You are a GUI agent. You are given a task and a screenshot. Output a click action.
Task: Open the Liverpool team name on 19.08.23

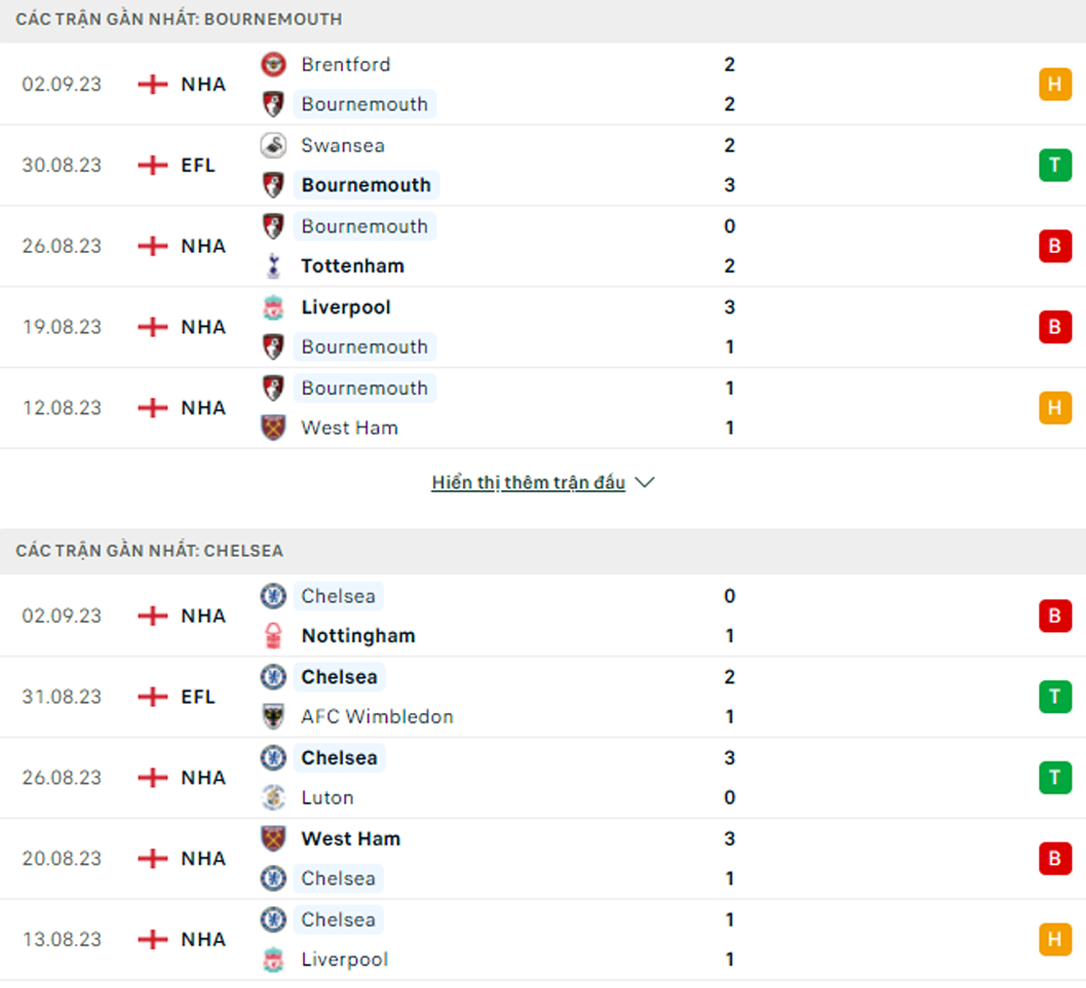coord(346,307)
